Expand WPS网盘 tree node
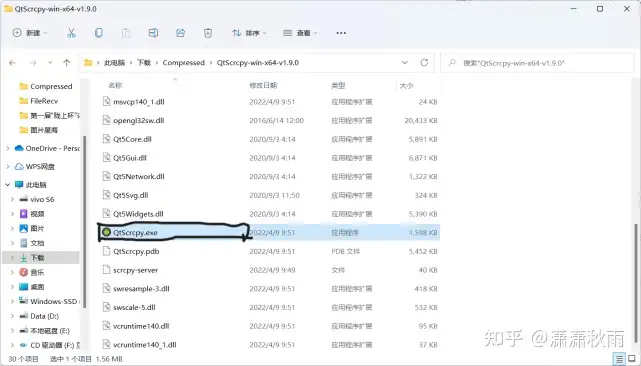 (x=8, y=166)
